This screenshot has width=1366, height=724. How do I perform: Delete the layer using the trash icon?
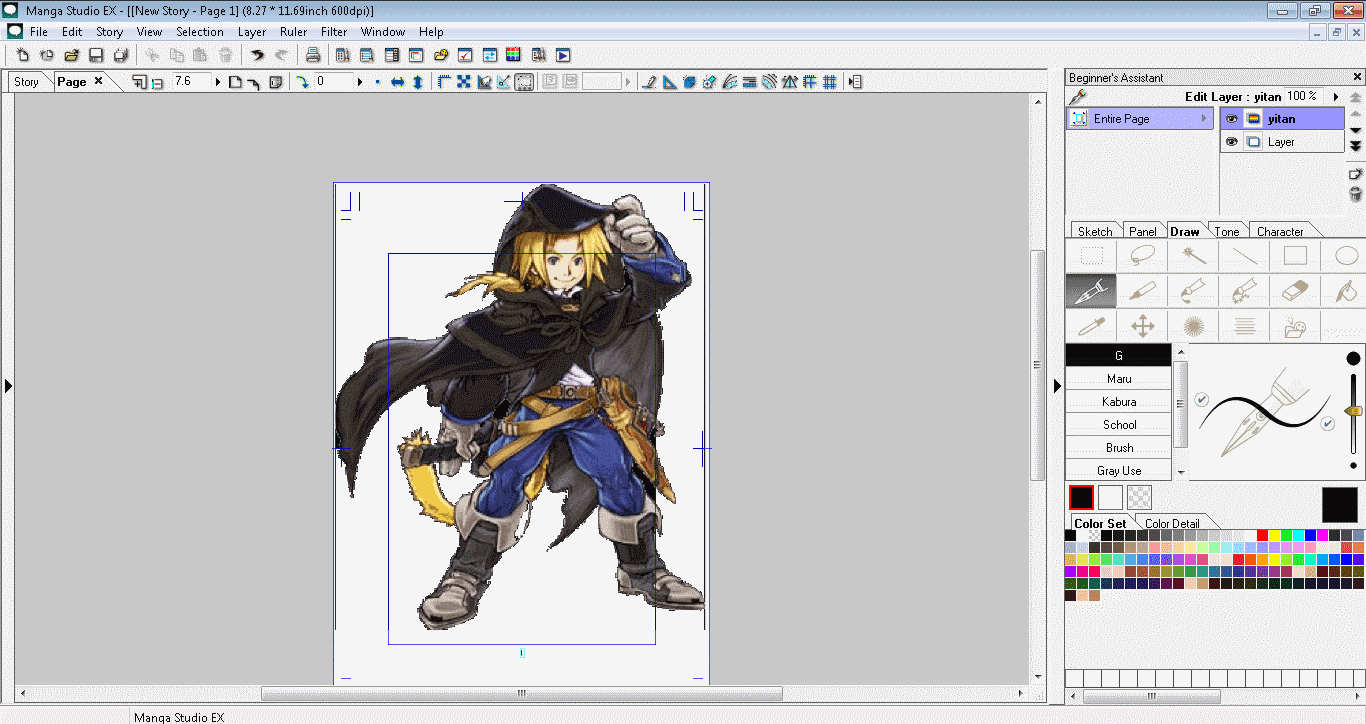(x=1356, y=194)
